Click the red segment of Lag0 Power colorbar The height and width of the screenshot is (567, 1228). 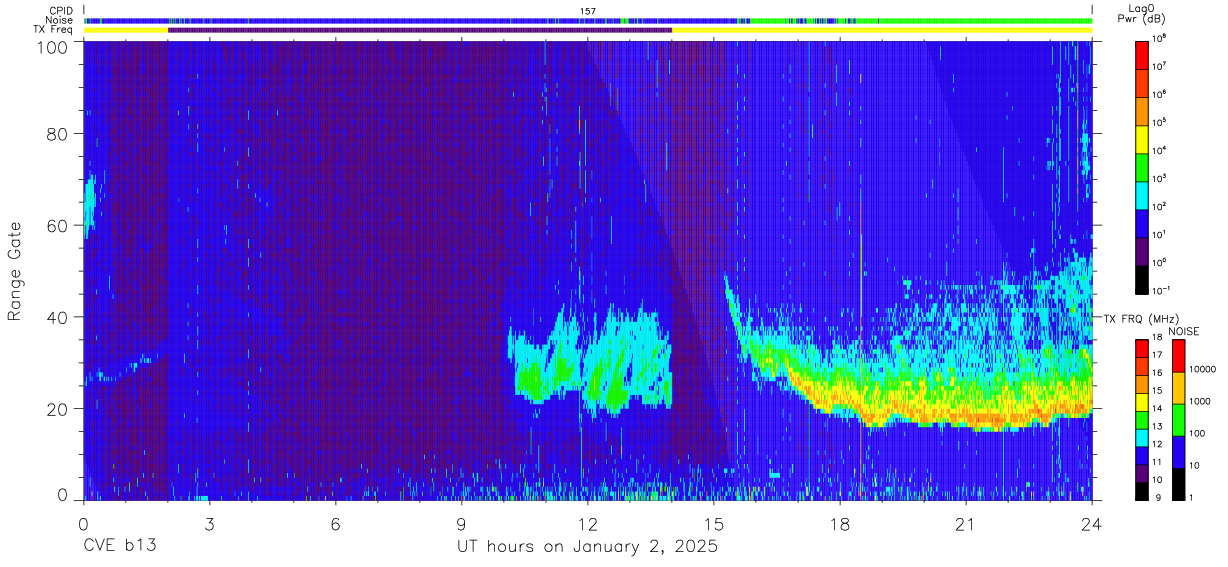[1142, 53]
